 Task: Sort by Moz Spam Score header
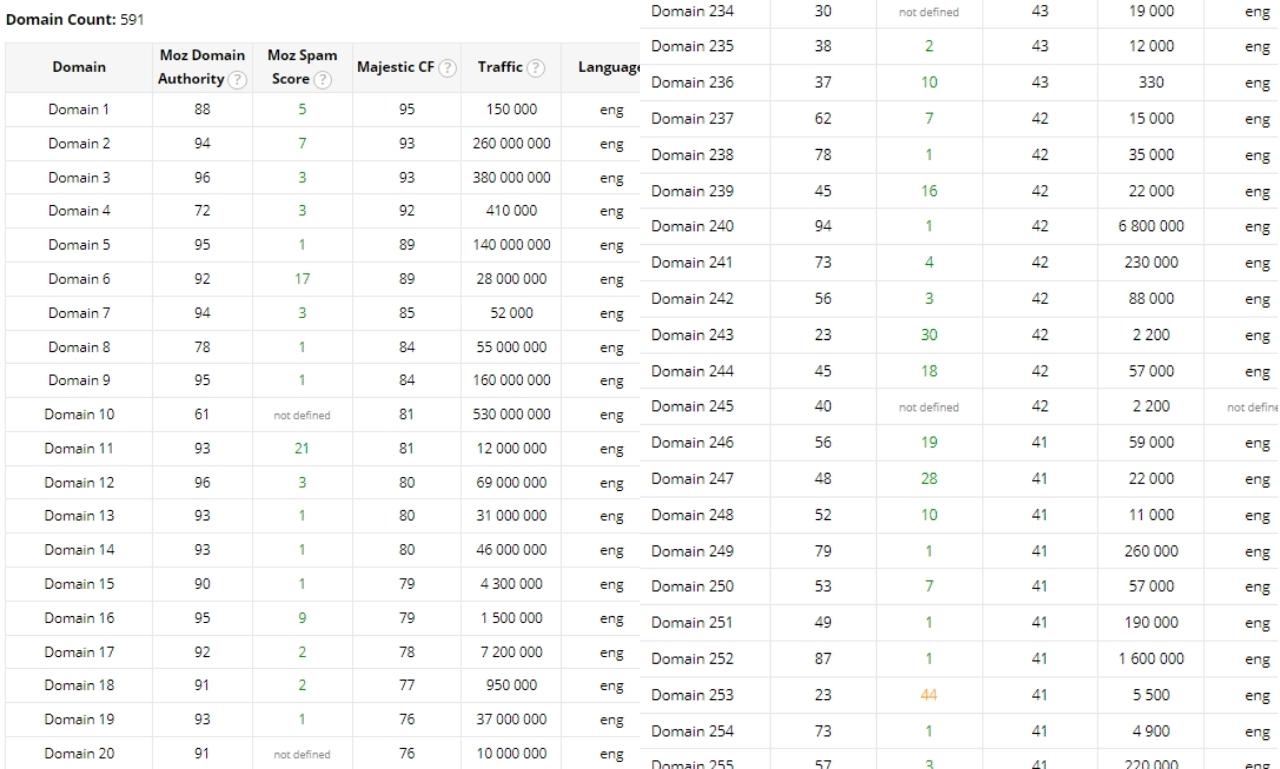click(299, 67)
